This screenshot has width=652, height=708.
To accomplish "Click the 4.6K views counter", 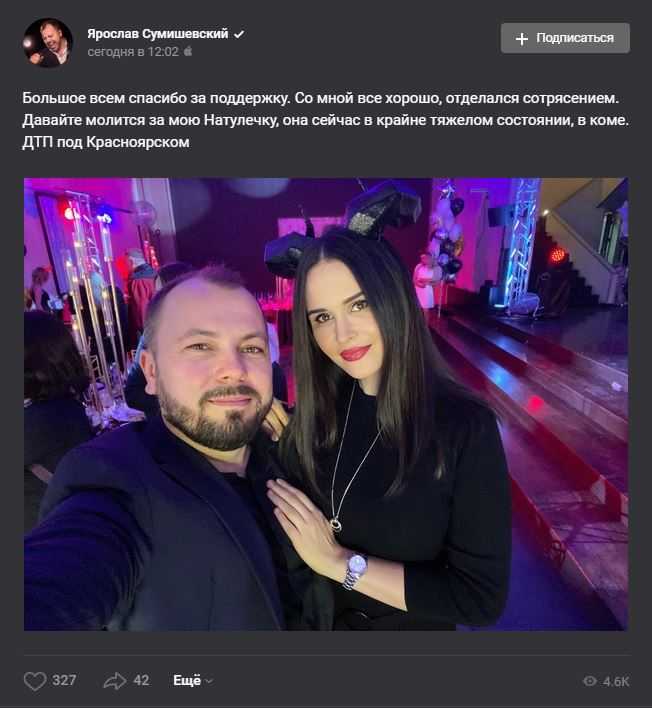I will pos(616,681).
